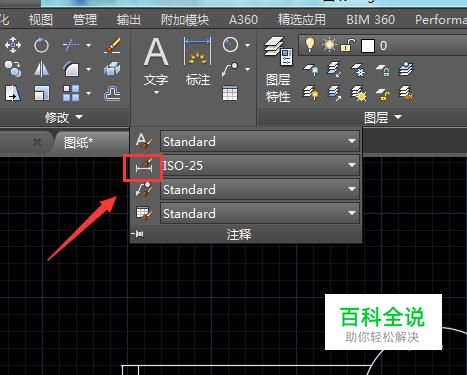Click the layer Freeze snowflake icon
The height and width of the screenshot is (375, 467).
click(x=358, y=70)
